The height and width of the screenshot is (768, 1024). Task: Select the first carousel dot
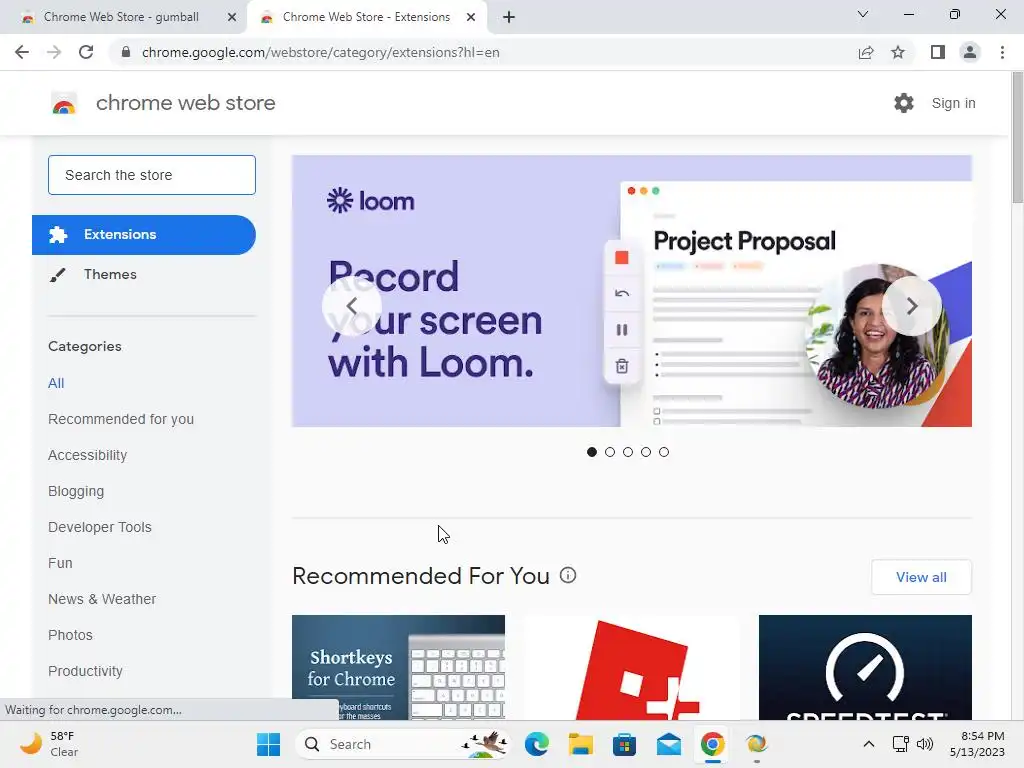(x=592, y=452)
